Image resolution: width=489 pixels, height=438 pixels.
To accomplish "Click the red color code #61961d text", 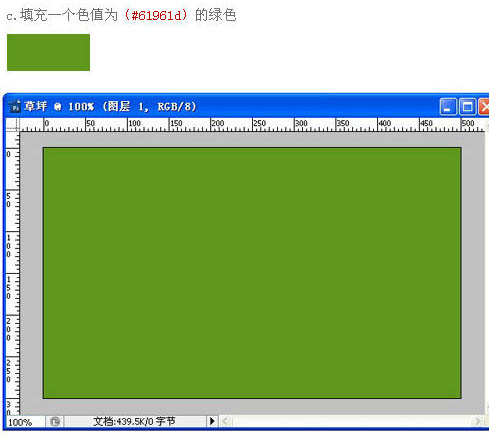I will 157,15.
